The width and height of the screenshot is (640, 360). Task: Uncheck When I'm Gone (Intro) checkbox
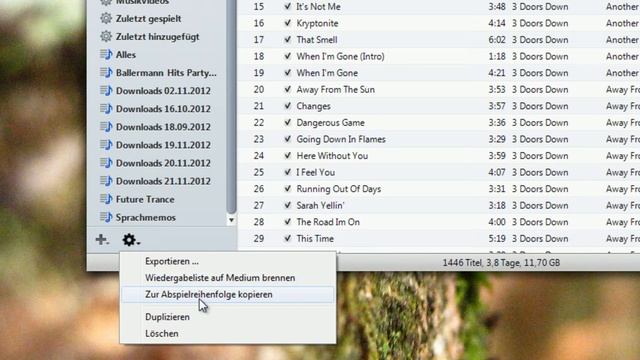tap(288, 56)
